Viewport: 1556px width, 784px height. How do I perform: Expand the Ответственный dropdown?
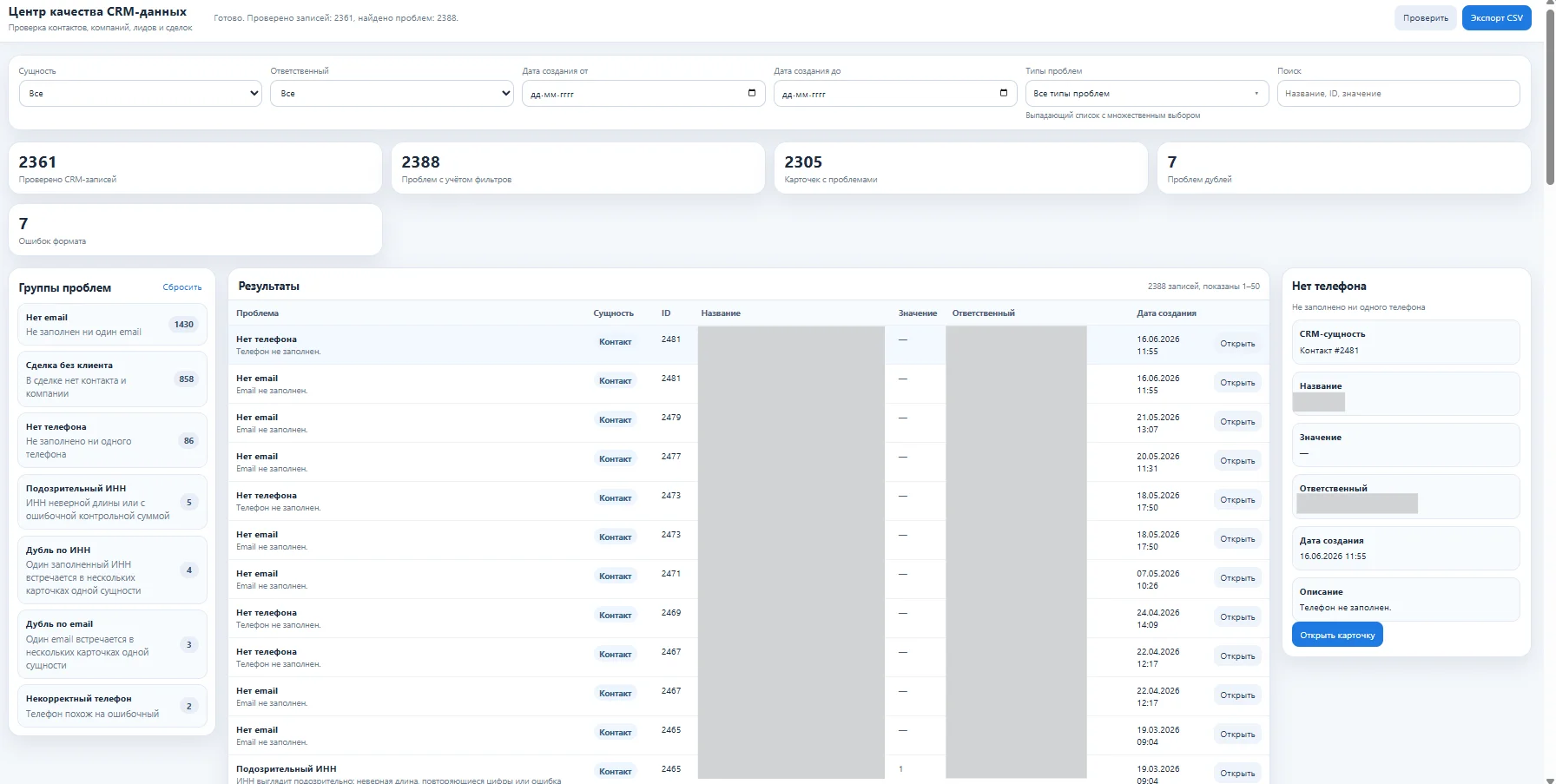pos(392,93)
